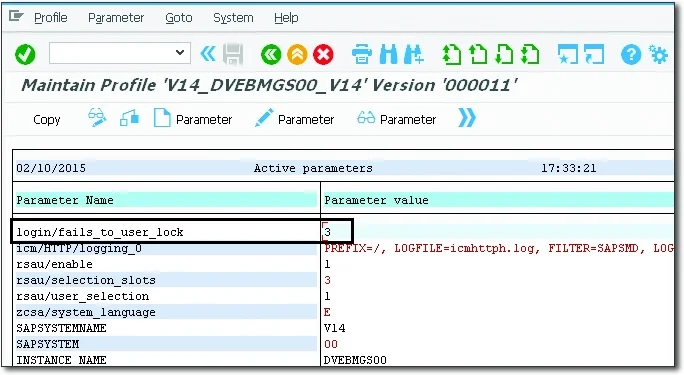The image size is (684, 375).
Task: Click the red Cancel icon
Action: (323, 55)
